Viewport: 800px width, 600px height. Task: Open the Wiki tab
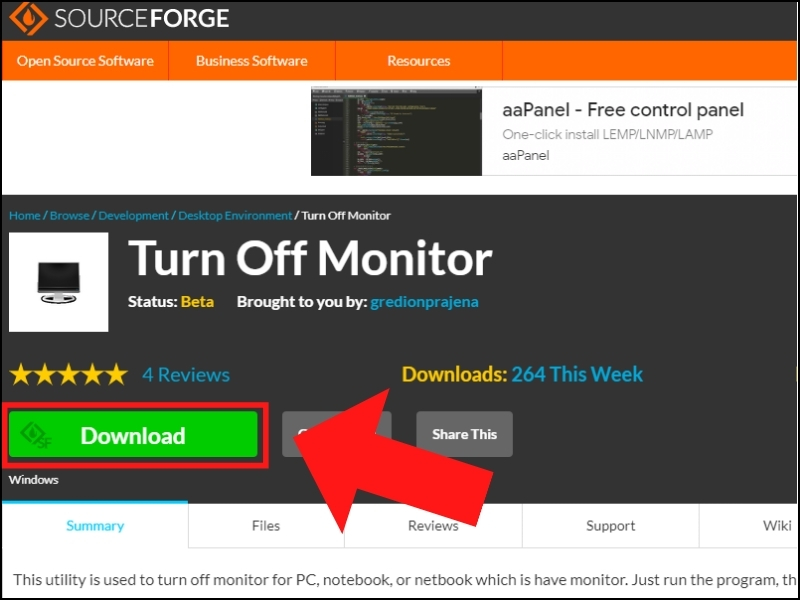[777, 526]
